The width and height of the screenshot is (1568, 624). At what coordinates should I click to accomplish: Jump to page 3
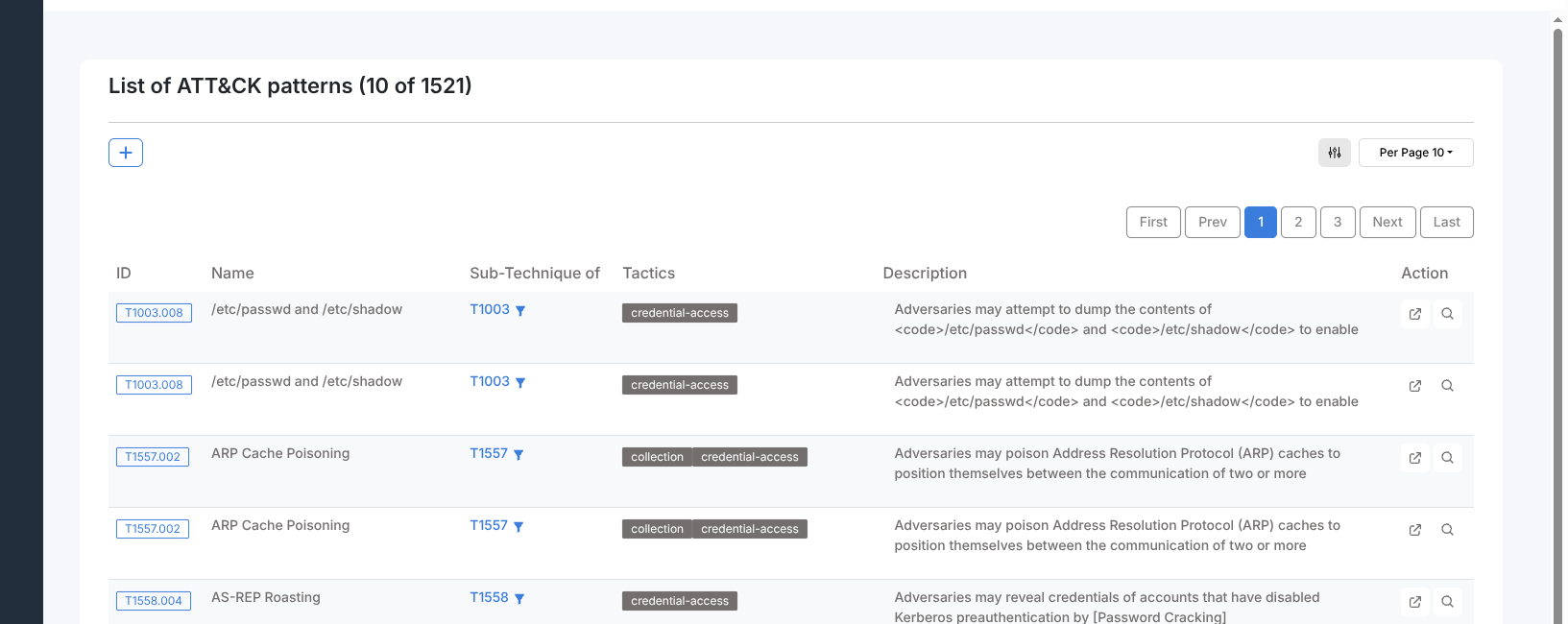tap(1338, 222)
